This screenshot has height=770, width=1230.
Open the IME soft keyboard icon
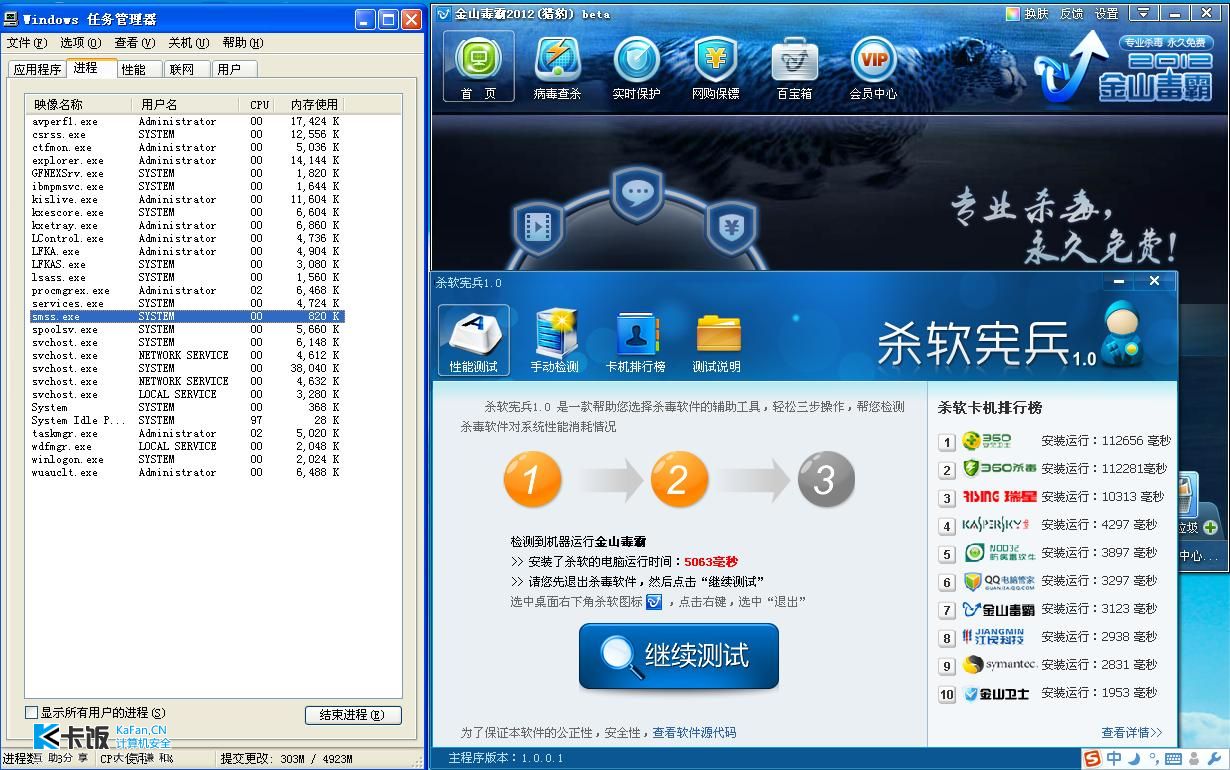pyautogui.click(x=1172, y=759)
